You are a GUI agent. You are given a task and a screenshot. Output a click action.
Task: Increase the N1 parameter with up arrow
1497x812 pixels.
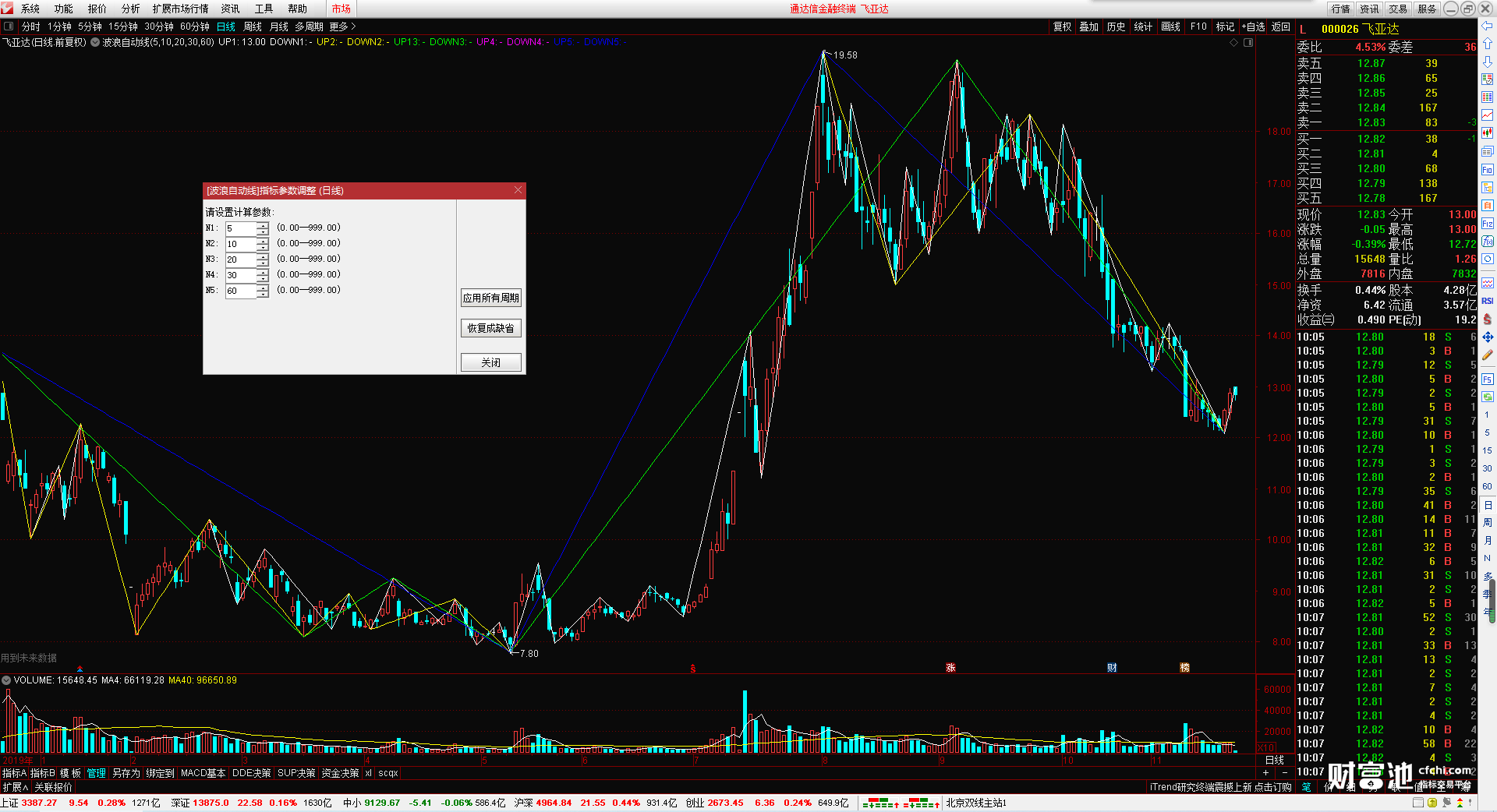pos(263,225)
